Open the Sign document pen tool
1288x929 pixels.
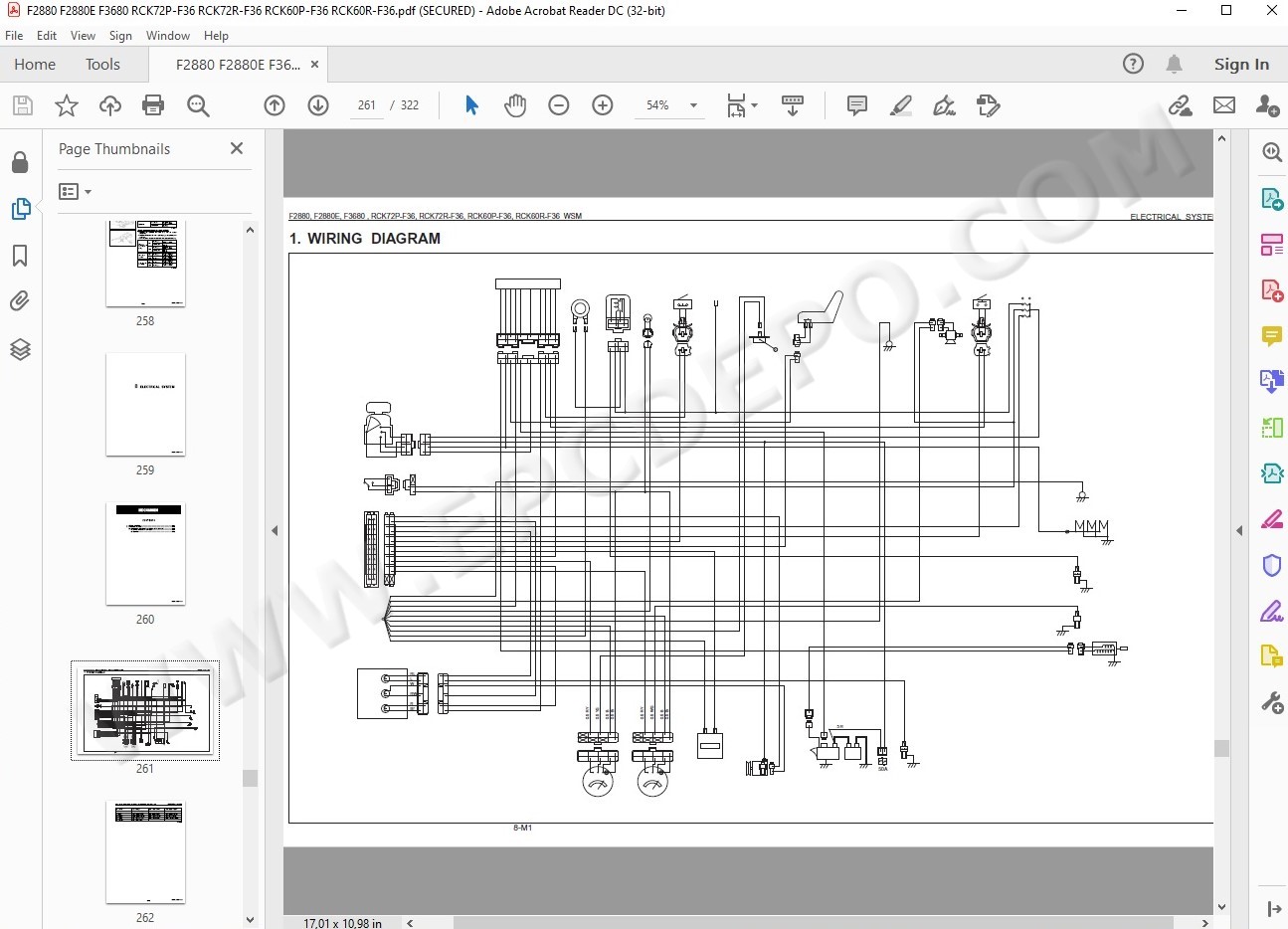(x=944, y=105)
